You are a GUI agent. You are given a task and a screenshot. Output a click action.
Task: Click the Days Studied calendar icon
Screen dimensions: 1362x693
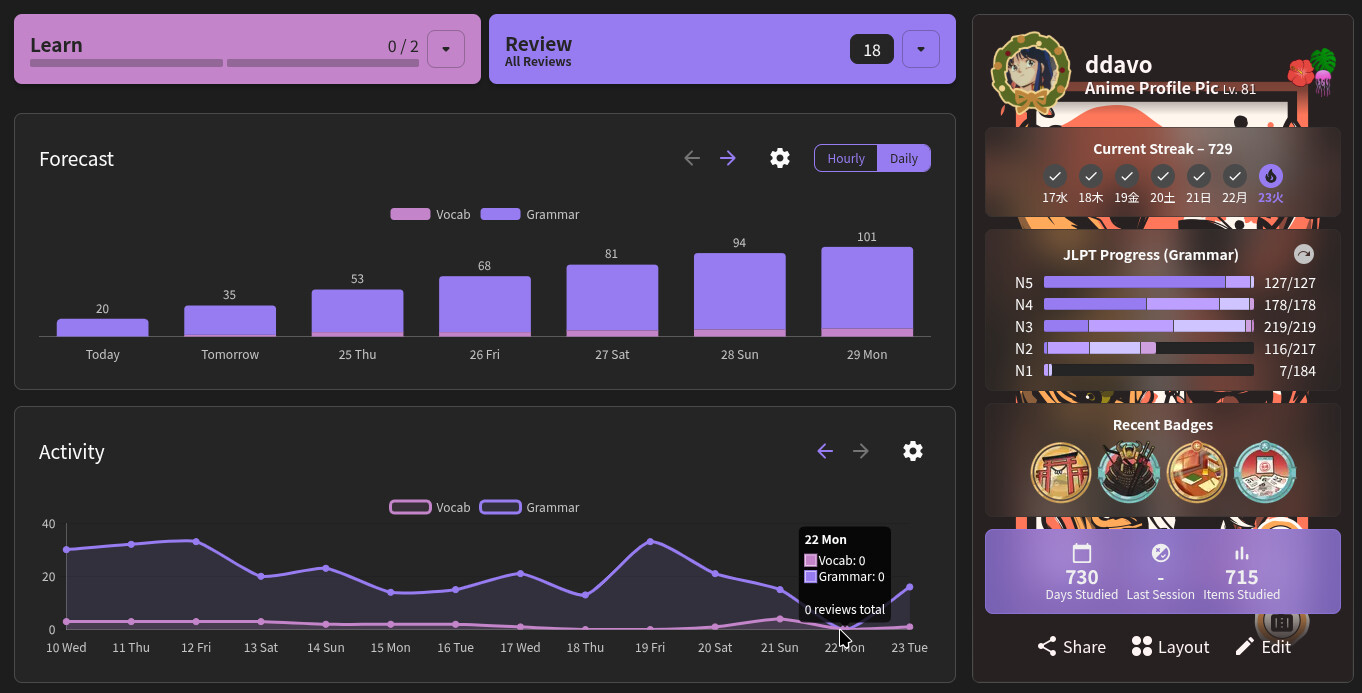pyautogui.click(x=1081, y=553)
